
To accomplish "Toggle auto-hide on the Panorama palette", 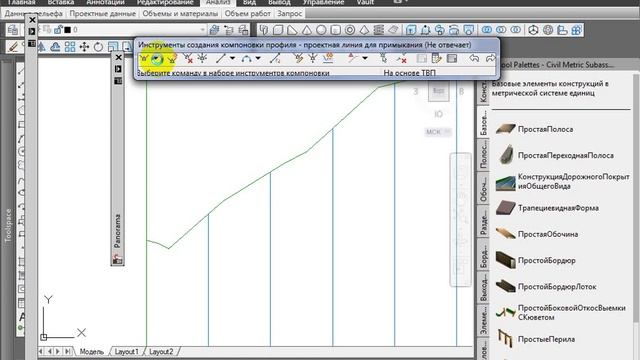I will point(118,69).
